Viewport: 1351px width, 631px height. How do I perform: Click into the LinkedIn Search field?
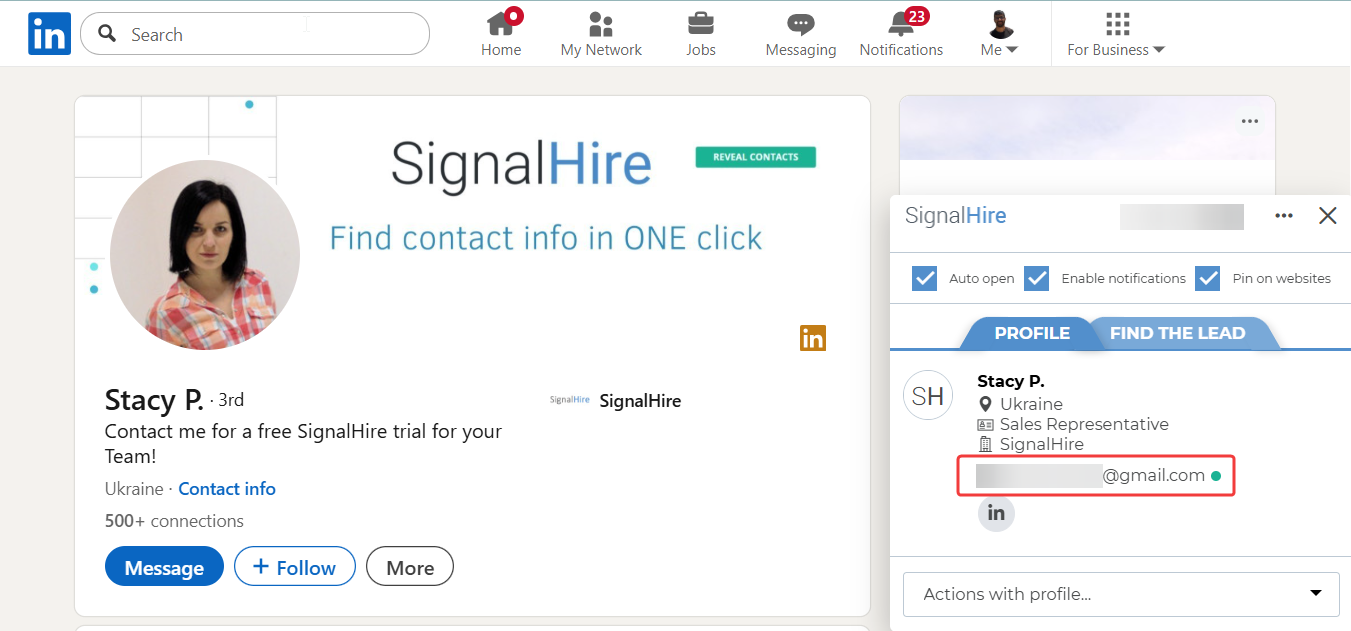tap(270, 34)
